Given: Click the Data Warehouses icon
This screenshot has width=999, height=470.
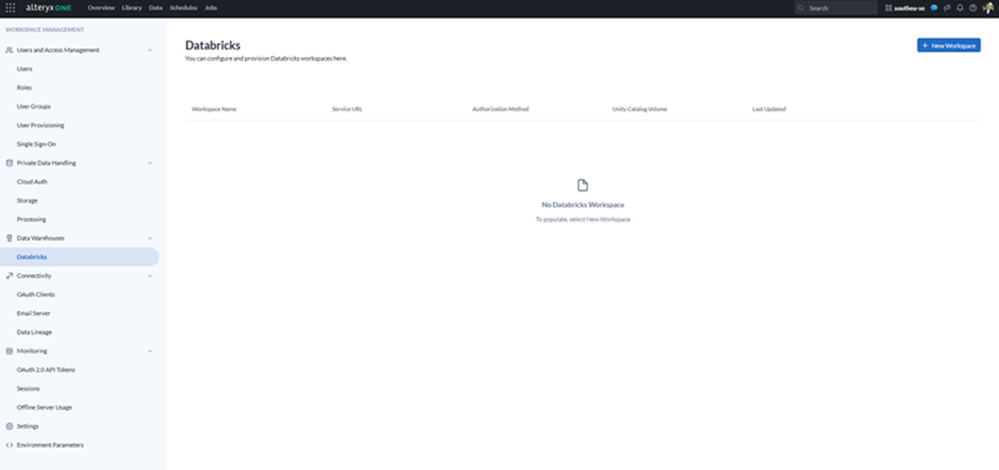Looking at the screenshot, I should 9,238.
